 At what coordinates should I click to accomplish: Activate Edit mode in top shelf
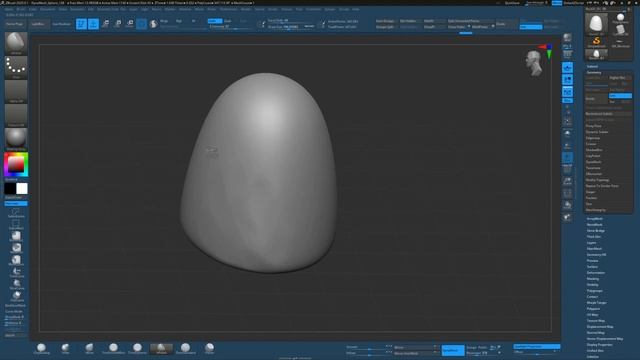(81, 24)
